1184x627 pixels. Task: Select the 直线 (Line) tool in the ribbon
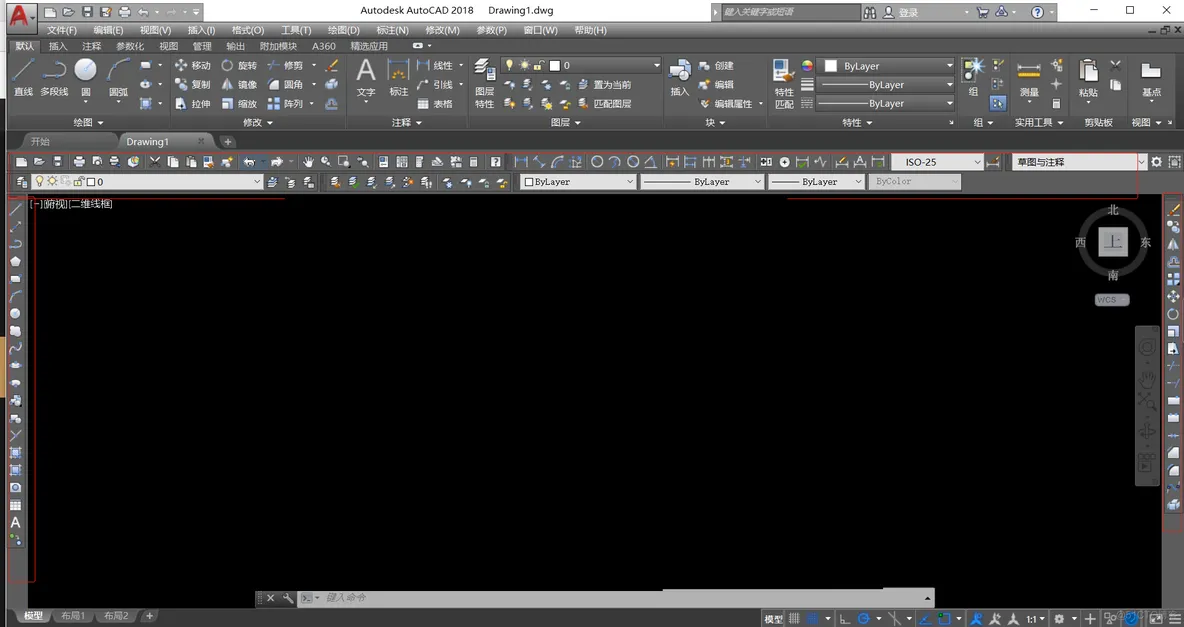tap(23, 78)
